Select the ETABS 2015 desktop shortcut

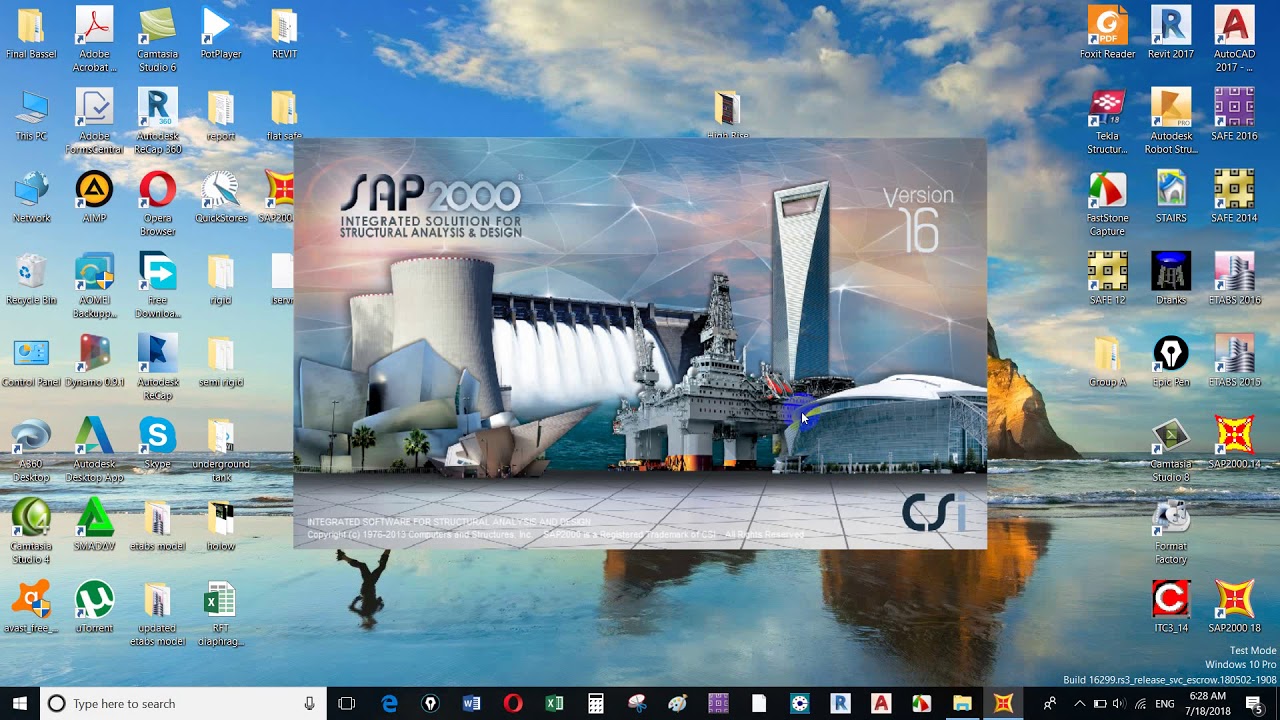click(x=1234, y=360)
